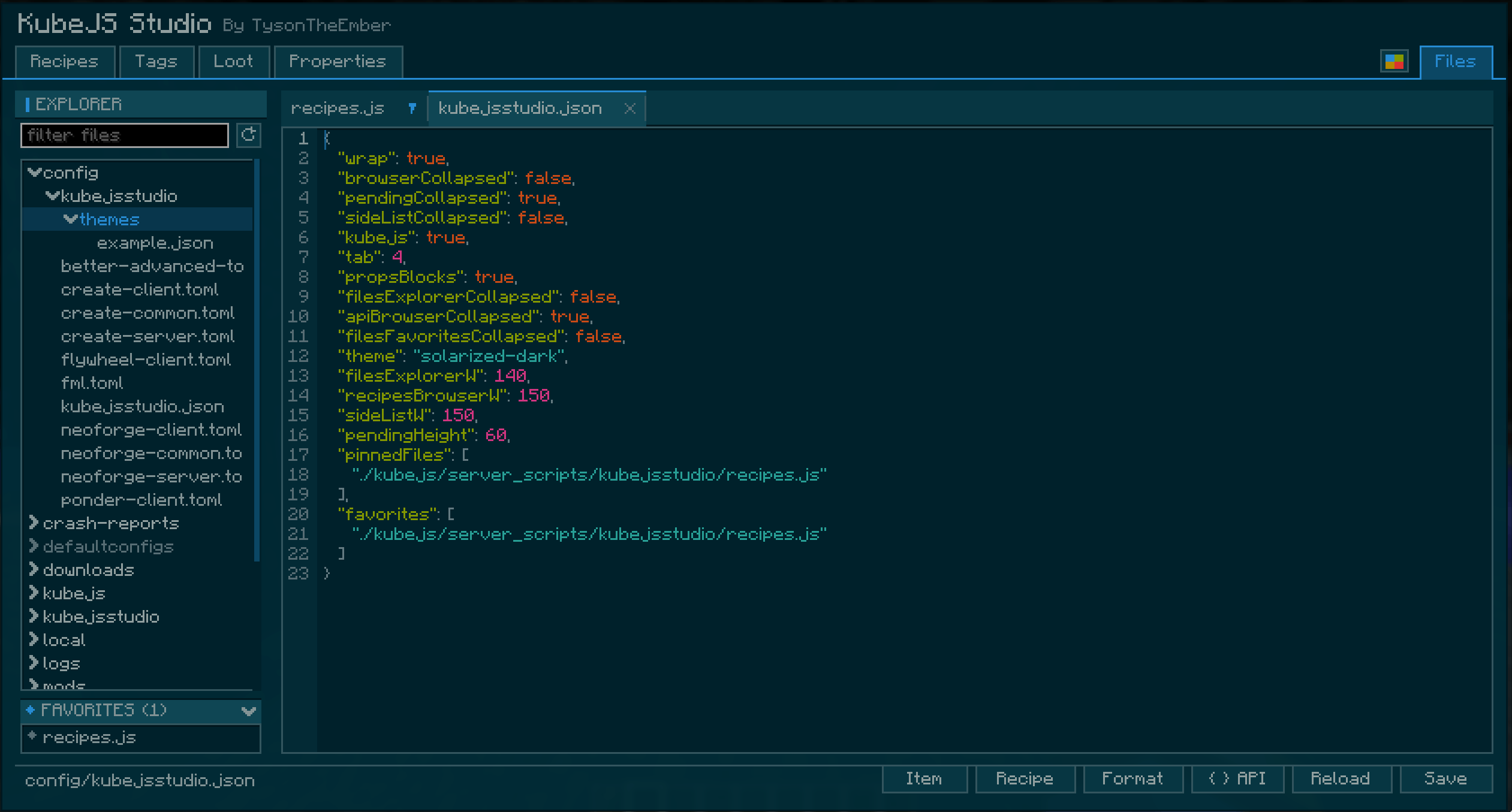This screenshot has height=812, width=1512.
Task: Open create-client.toml
Action: click(138, 289)
